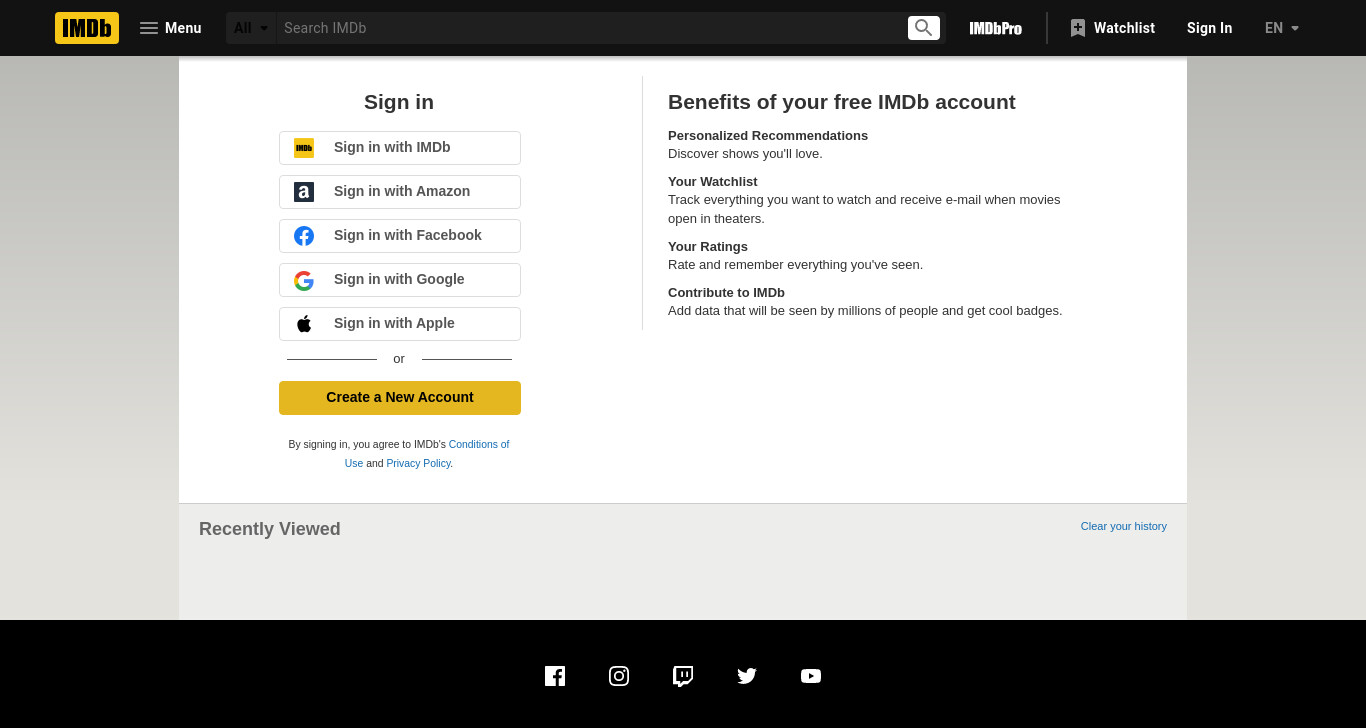Viewport: 1366px width, 728px height.
Task: Open the Conditions of Use link
Action: coord(478,444)
